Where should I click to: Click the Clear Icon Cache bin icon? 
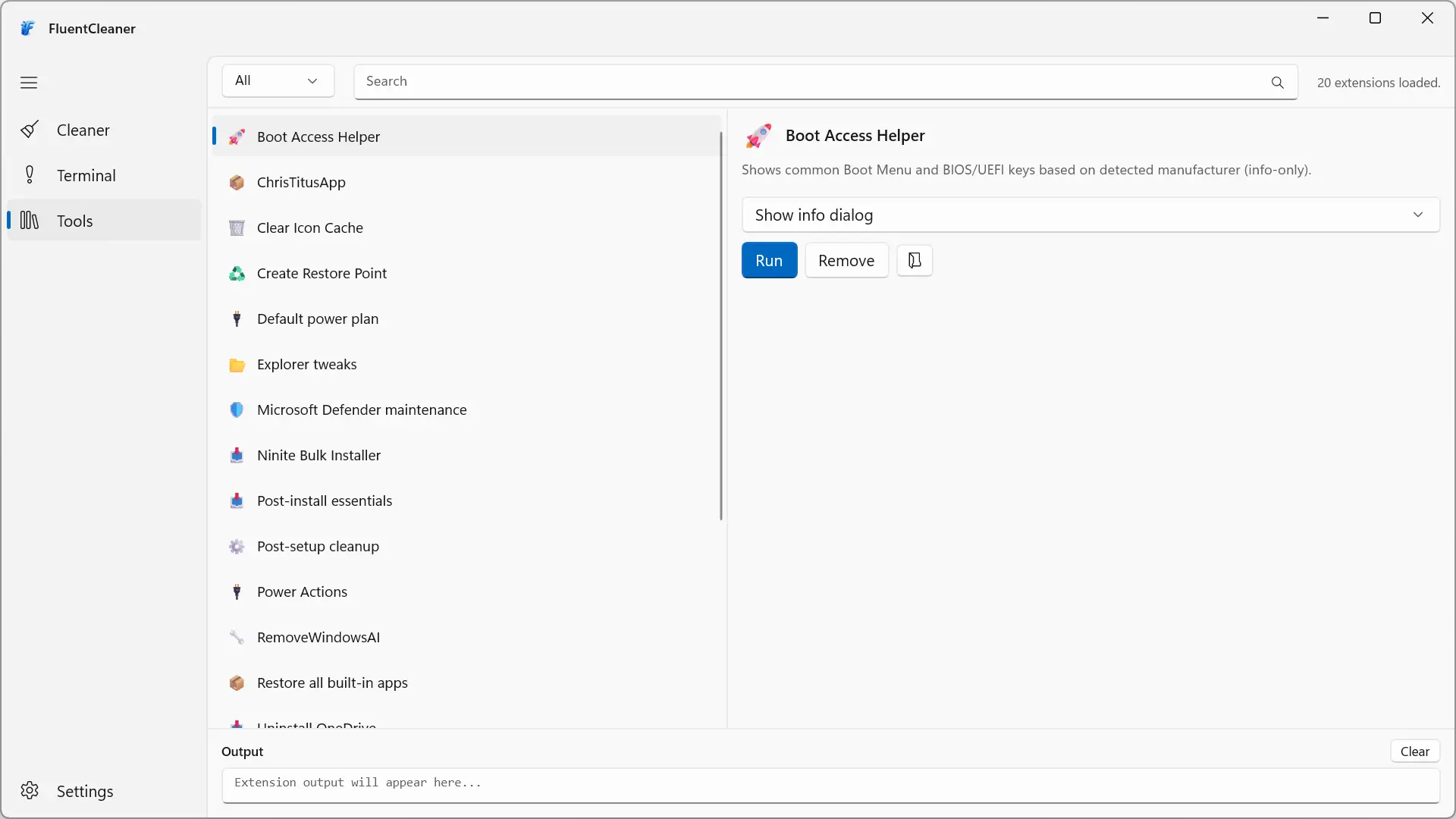(x=237, y=228)
